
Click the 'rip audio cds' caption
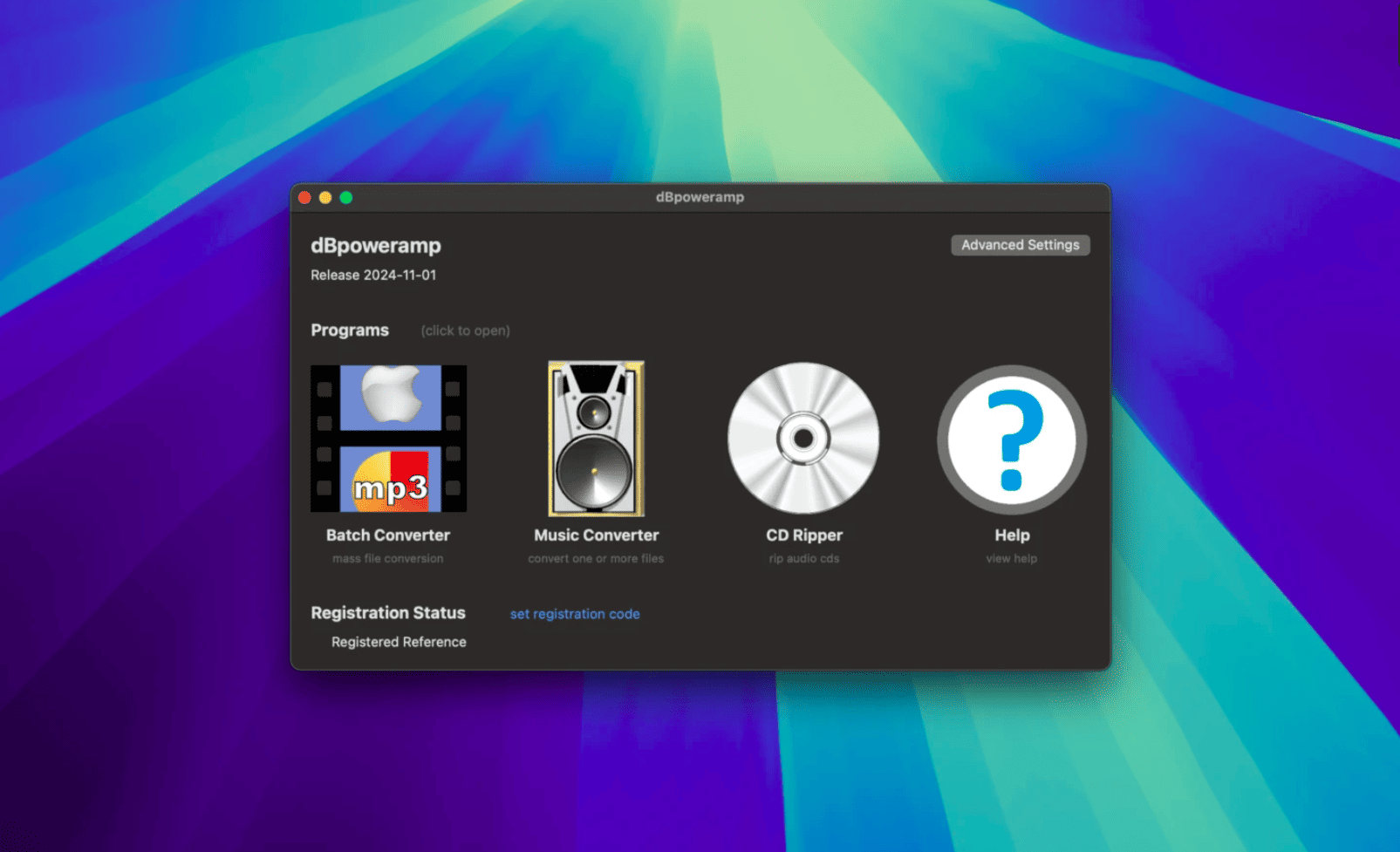click(x=804, y=559)
